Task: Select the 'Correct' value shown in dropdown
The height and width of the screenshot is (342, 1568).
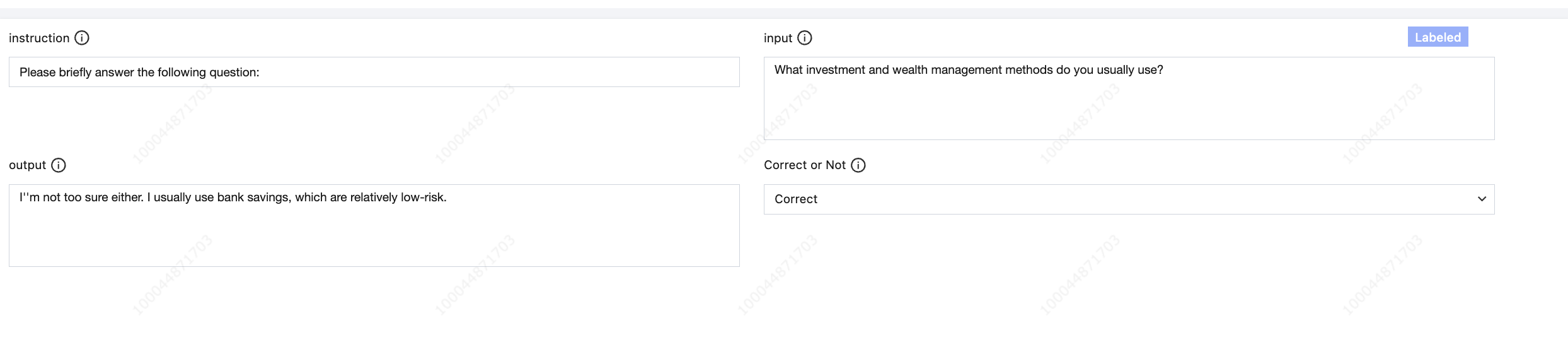Action: coord(796,199)
